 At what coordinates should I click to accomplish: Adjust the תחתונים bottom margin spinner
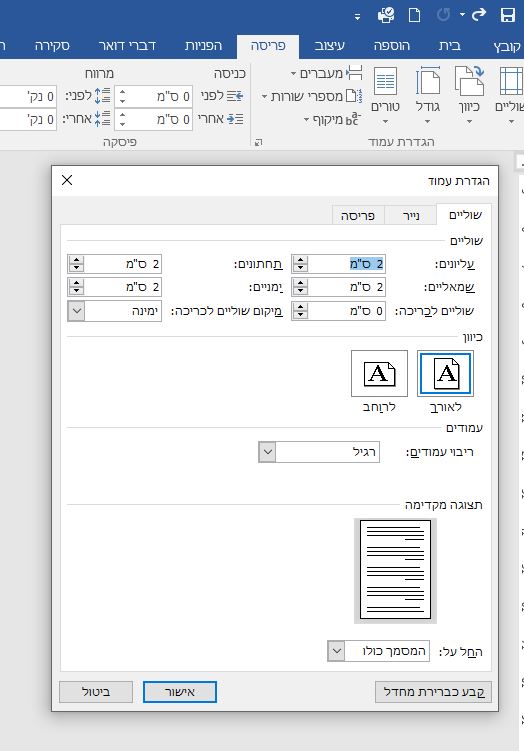76,264
